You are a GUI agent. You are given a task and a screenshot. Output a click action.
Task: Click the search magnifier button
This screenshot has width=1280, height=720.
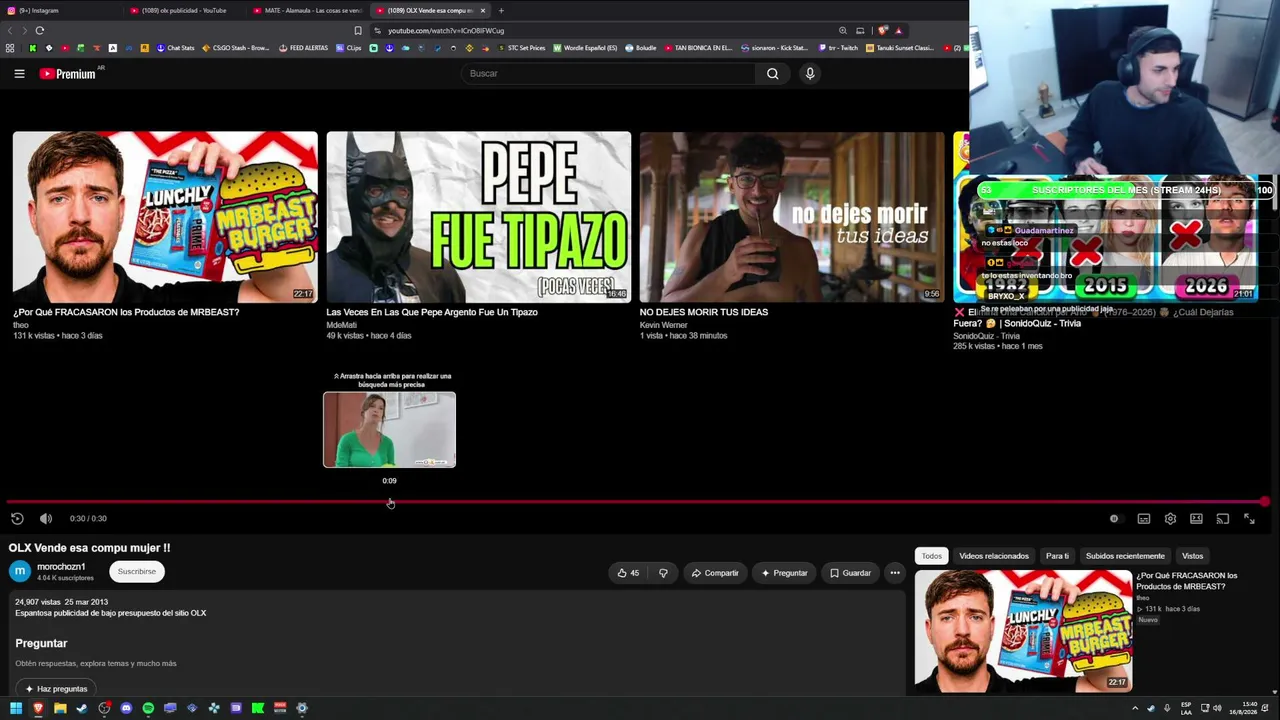[x=772, y=73]
